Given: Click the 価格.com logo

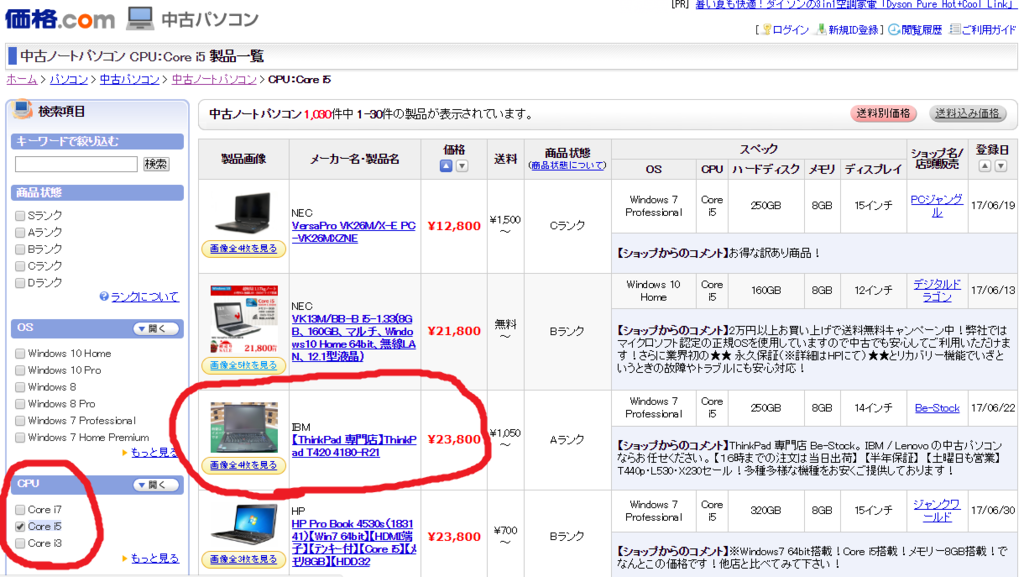Looking at the screenshot, I should coord(61,19).
